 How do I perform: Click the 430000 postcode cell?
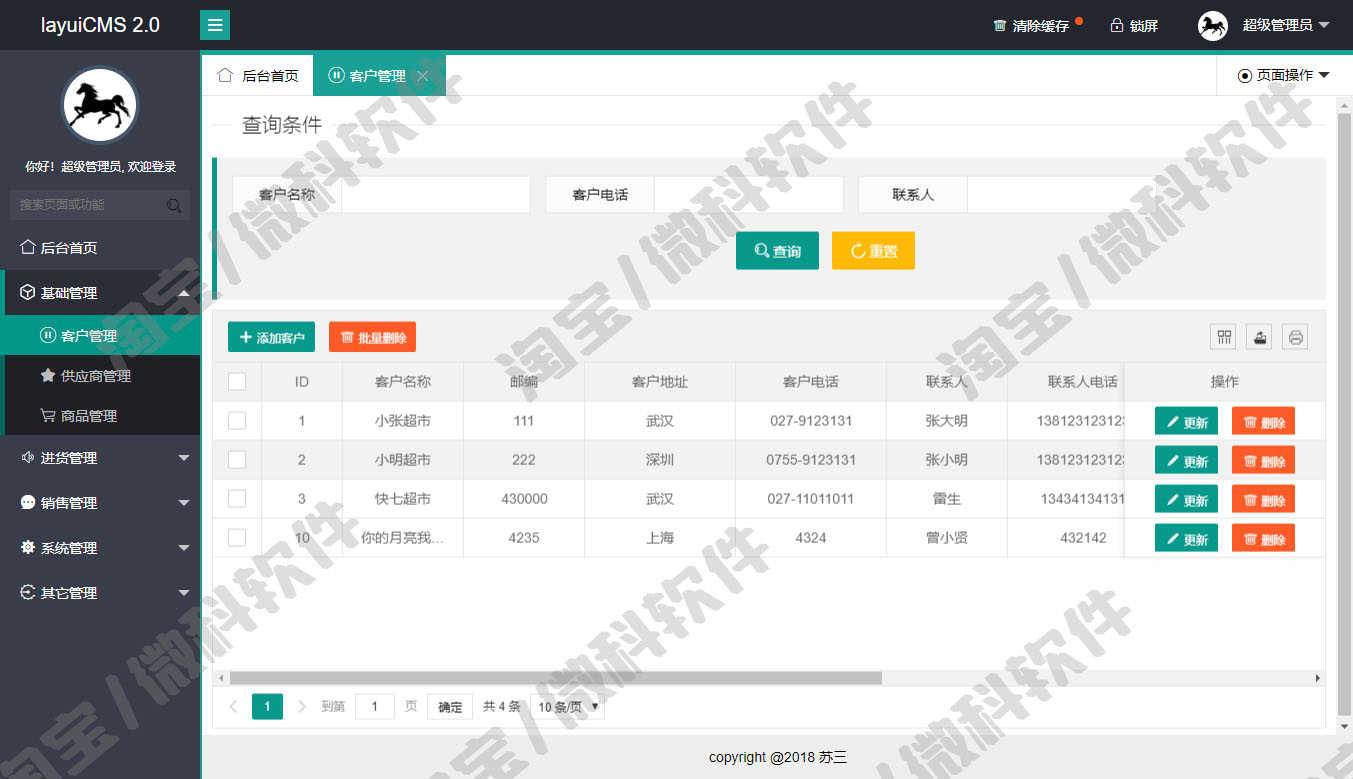(x=524, y=499)
